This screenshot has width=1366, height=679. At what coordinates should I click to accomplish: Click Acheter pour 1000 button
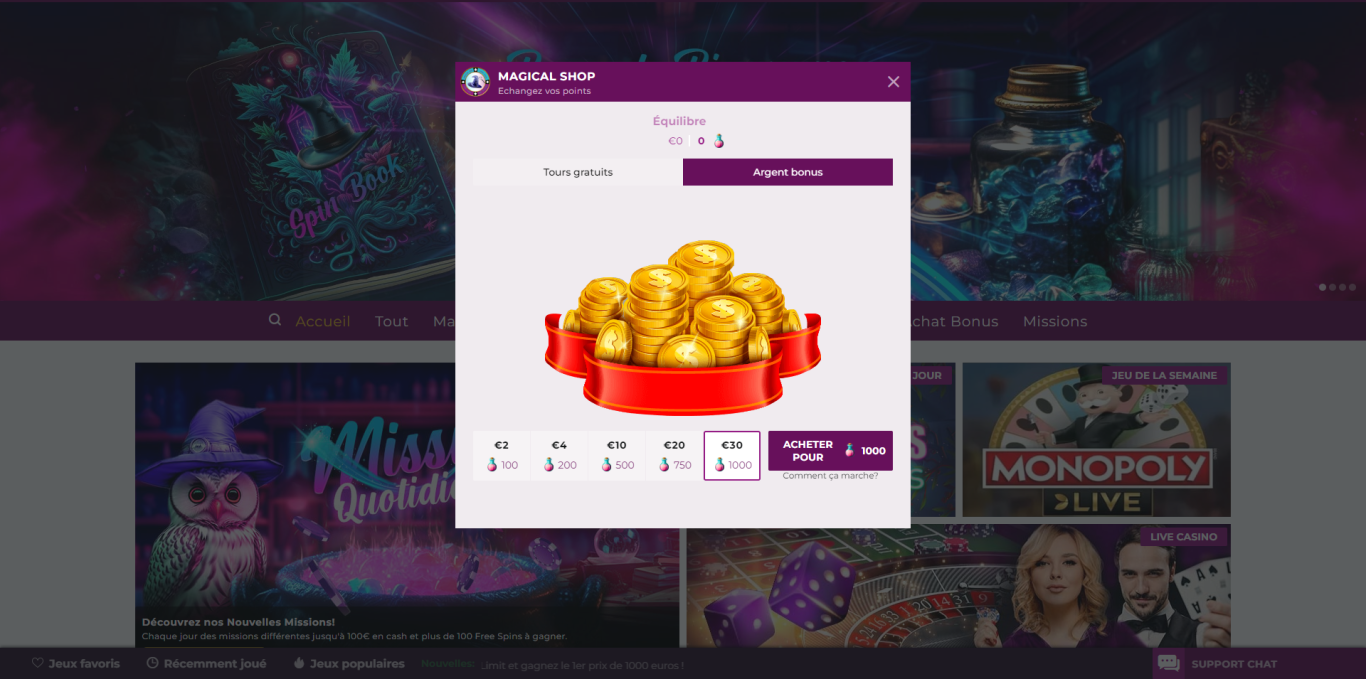tap(830, 451)
